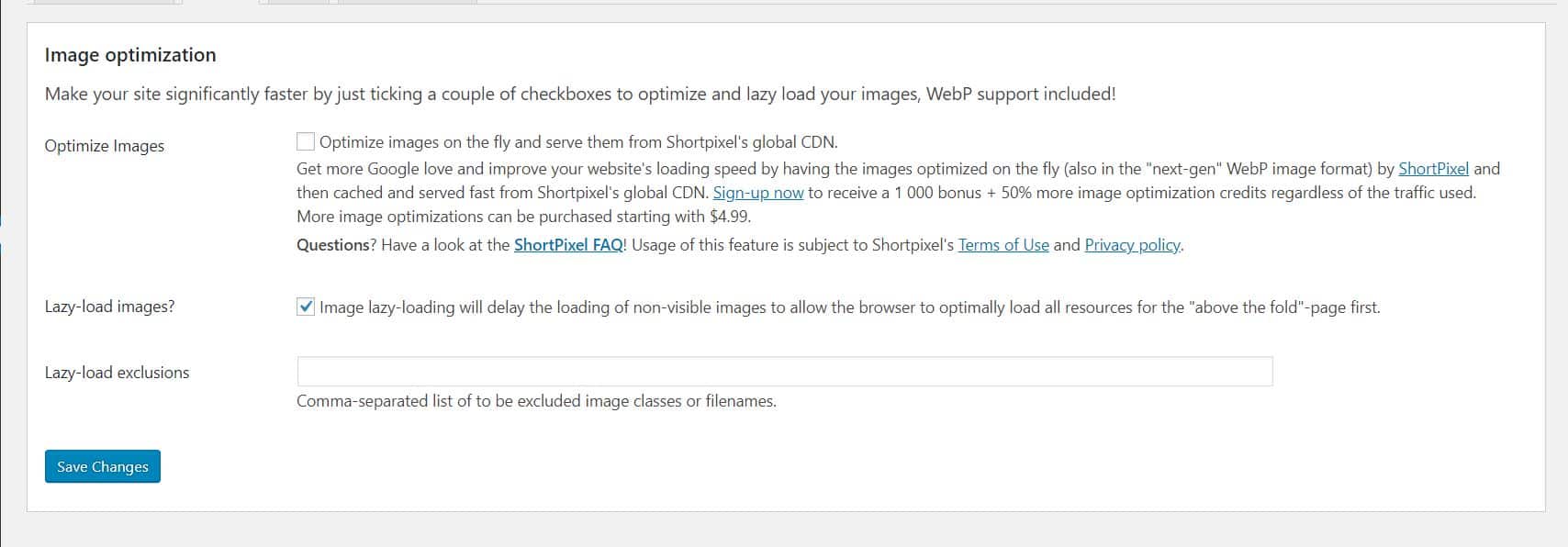Enable the Optimize images on the fly checkbox
Viewport: 1568px width, 547px height.
click(x=306, y=141)
